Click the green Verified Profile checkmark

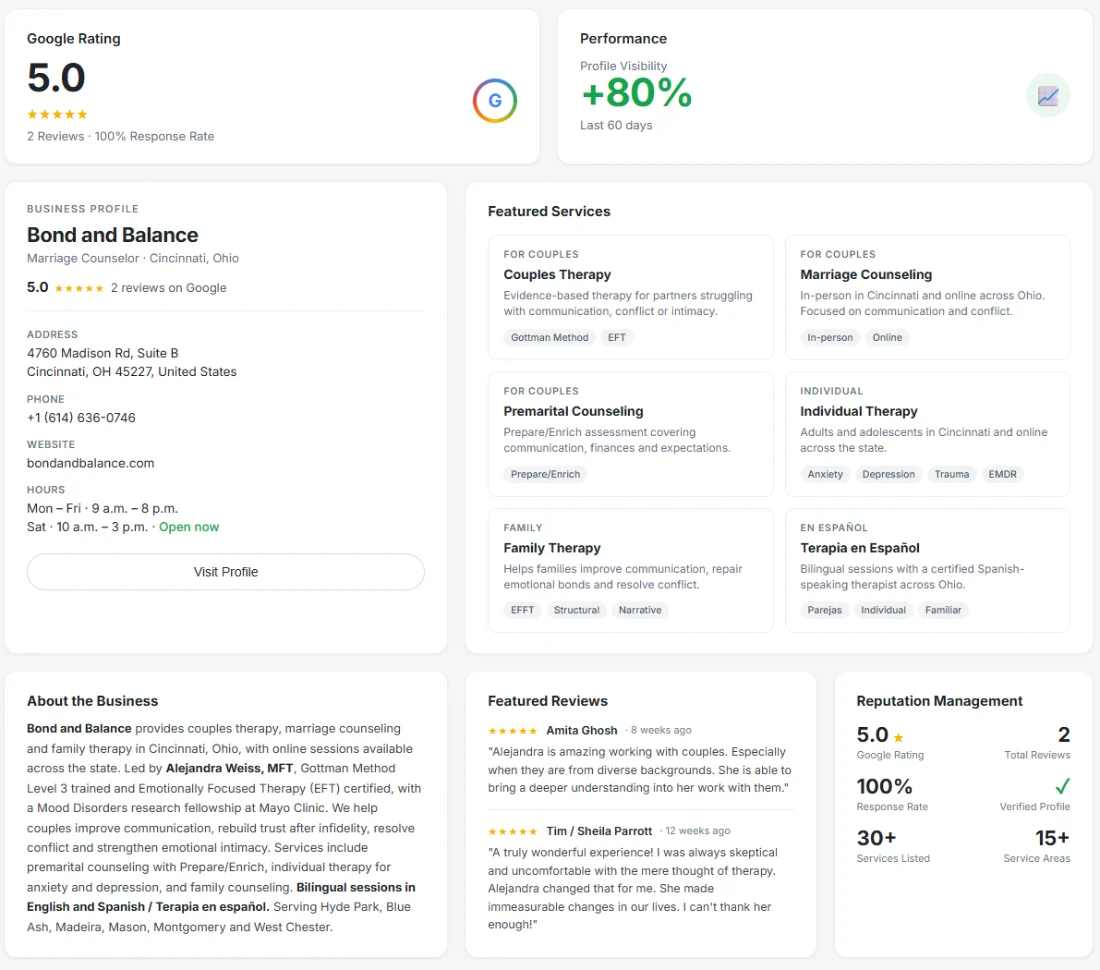(x=1062, y=786)
